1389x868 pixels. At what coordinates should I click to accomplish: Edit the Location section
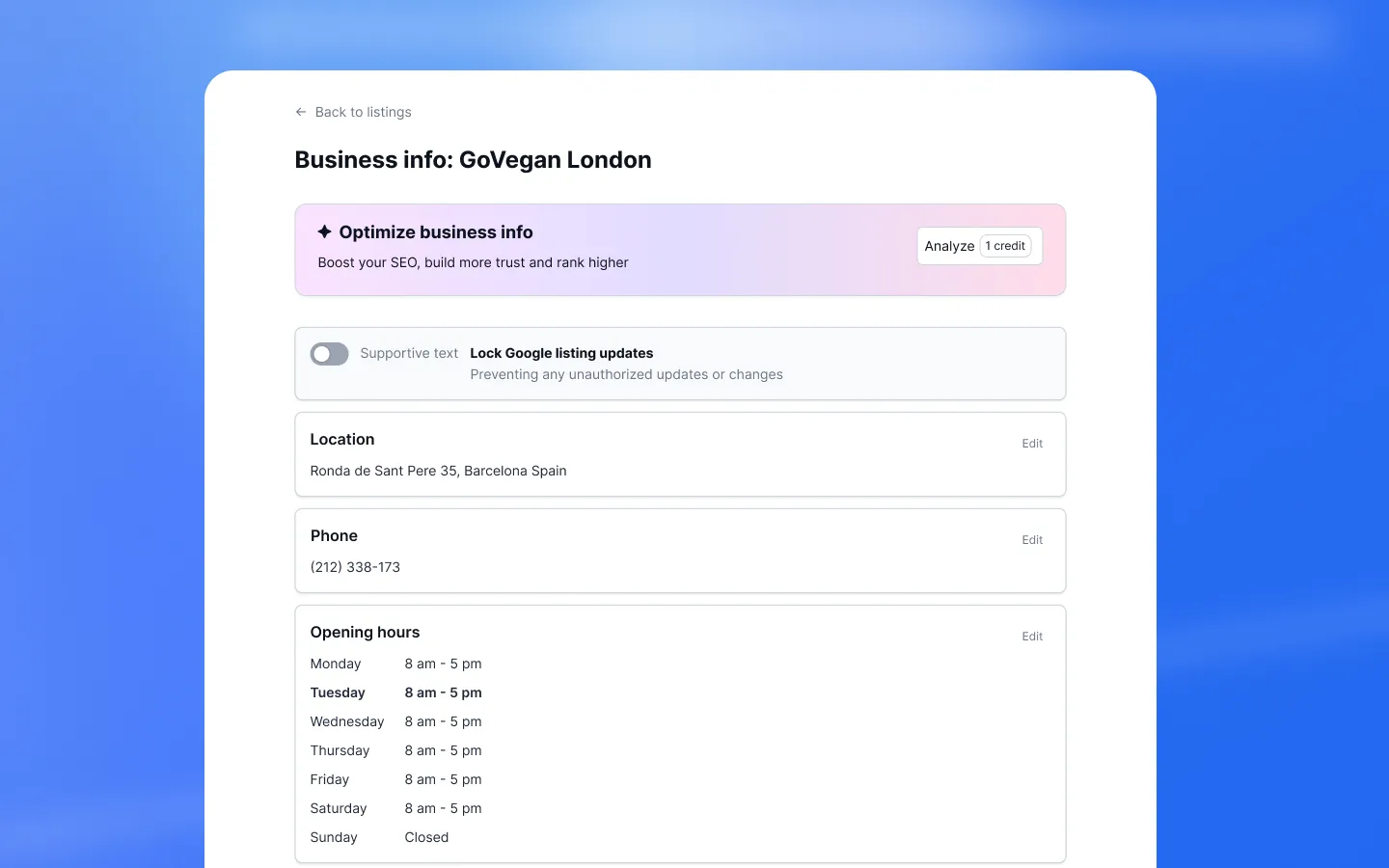1031,444
